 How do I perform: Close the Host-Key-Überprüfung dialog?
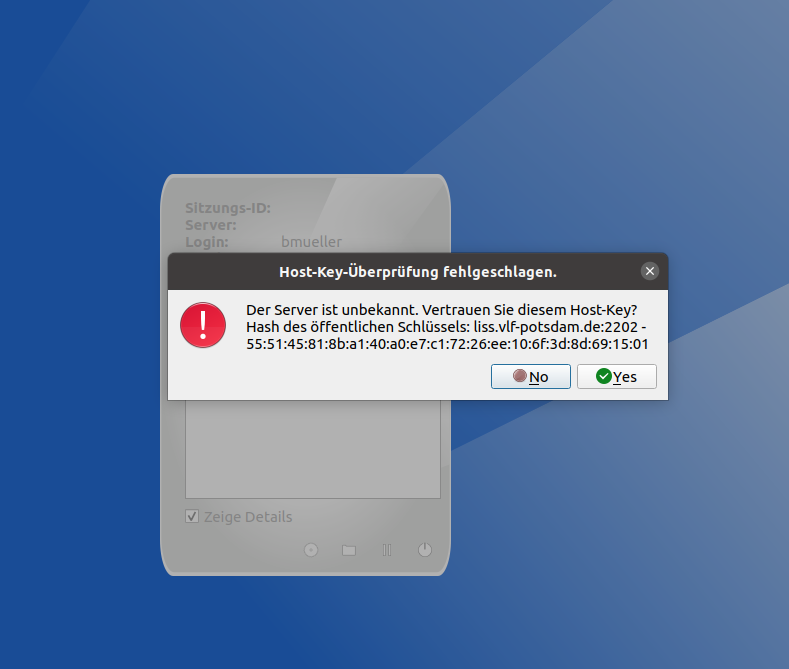650,271
